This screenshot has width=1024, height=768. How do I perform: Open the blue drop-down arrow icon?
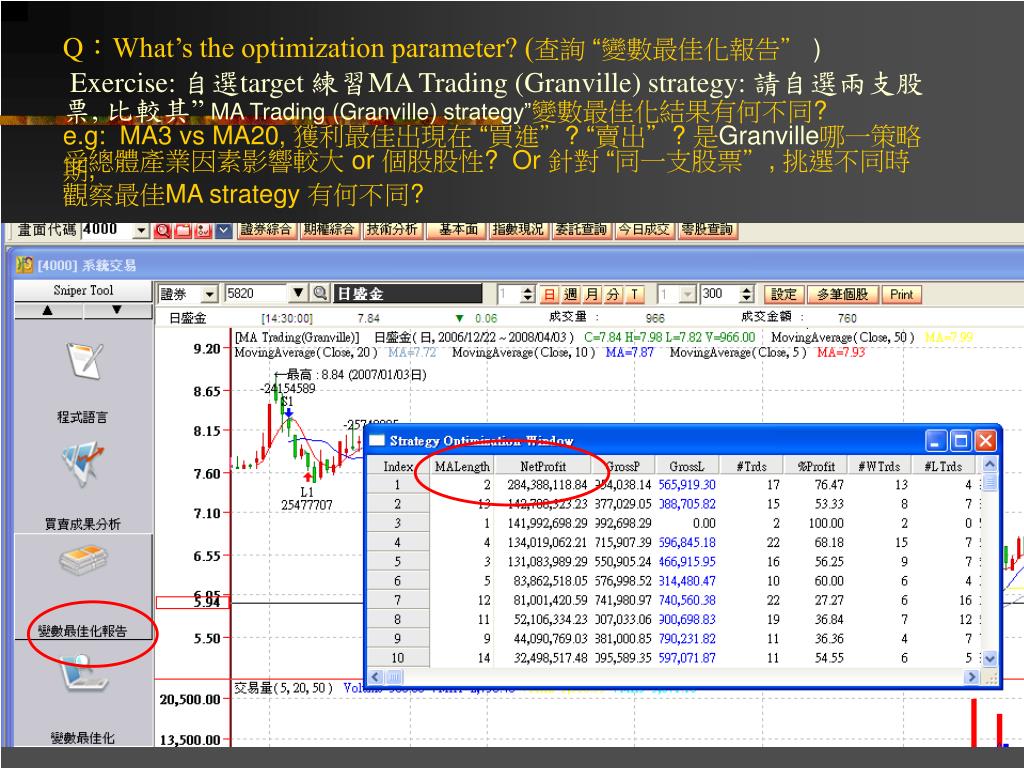tap(224, 231)
